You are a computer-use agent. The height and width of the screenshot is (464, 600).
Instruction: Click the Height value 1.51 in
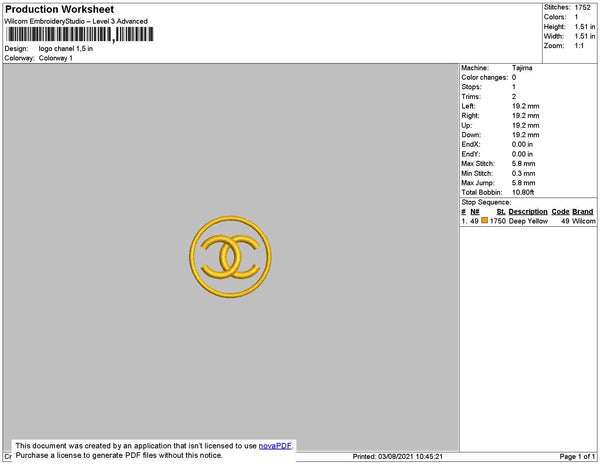[585, 26]
